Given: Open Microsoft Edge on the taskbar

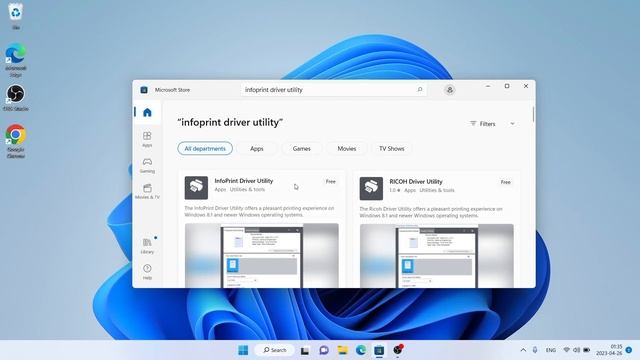Looking at the screenshot, I should (x=361, y=350).
